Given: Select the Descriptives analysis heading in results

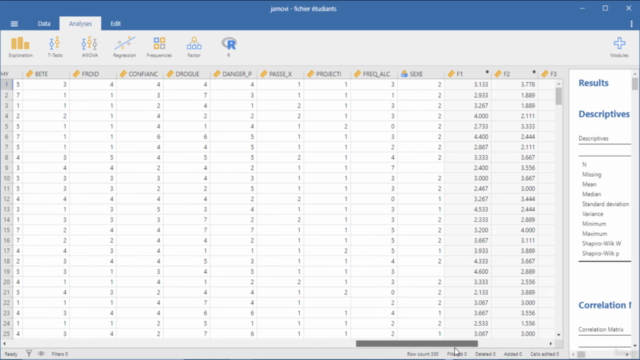Looking at the screenshot, I should (604, 114).
